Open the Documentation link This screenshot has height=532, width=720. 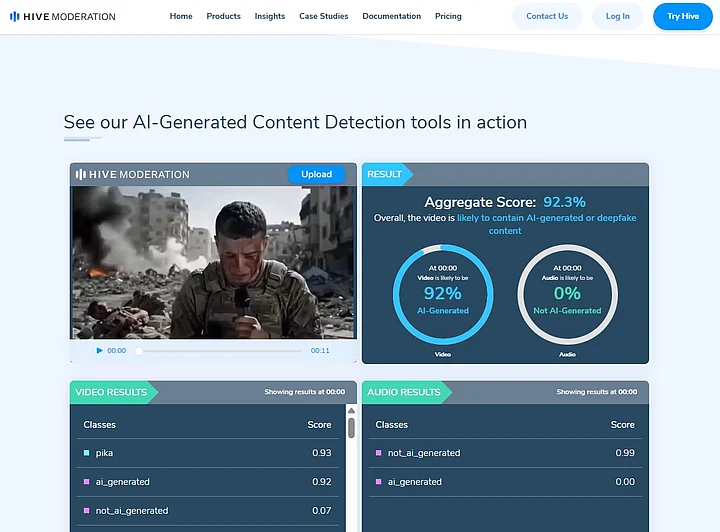(x=391, y=17)
